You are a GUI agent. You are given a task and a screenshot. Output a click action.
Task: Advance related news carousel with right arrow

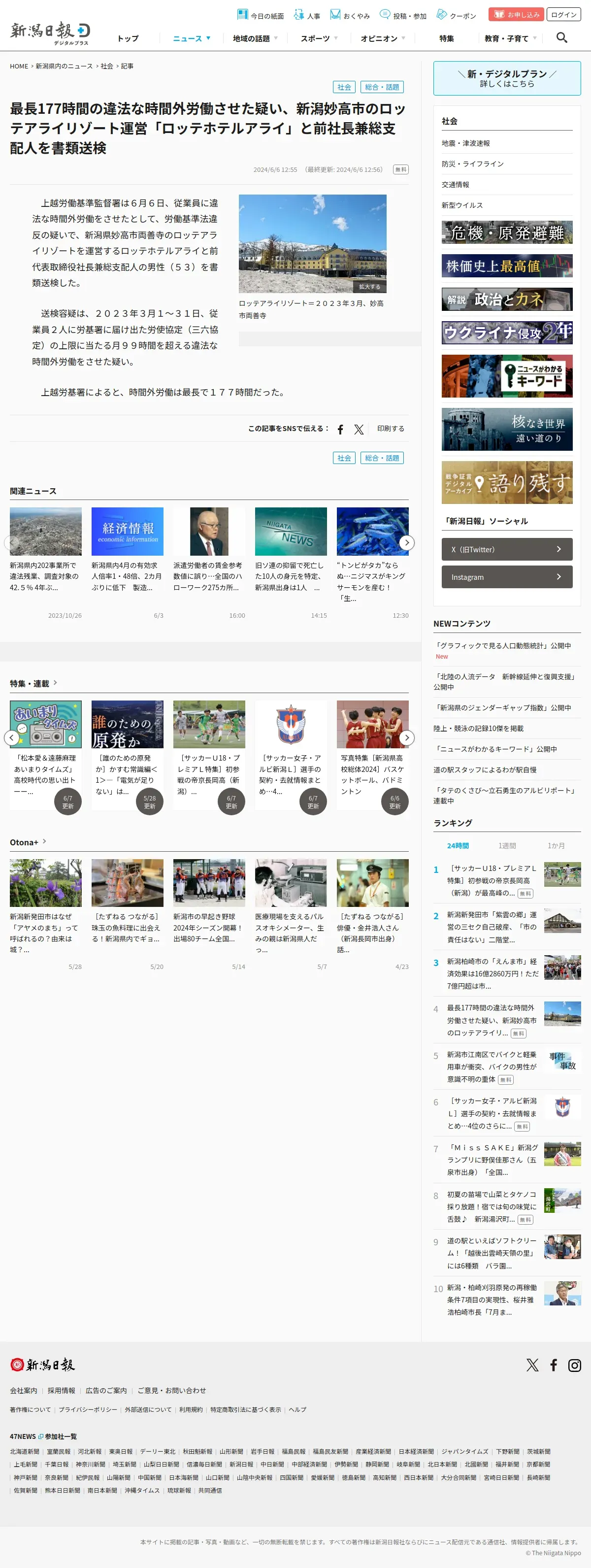(407, 542)
